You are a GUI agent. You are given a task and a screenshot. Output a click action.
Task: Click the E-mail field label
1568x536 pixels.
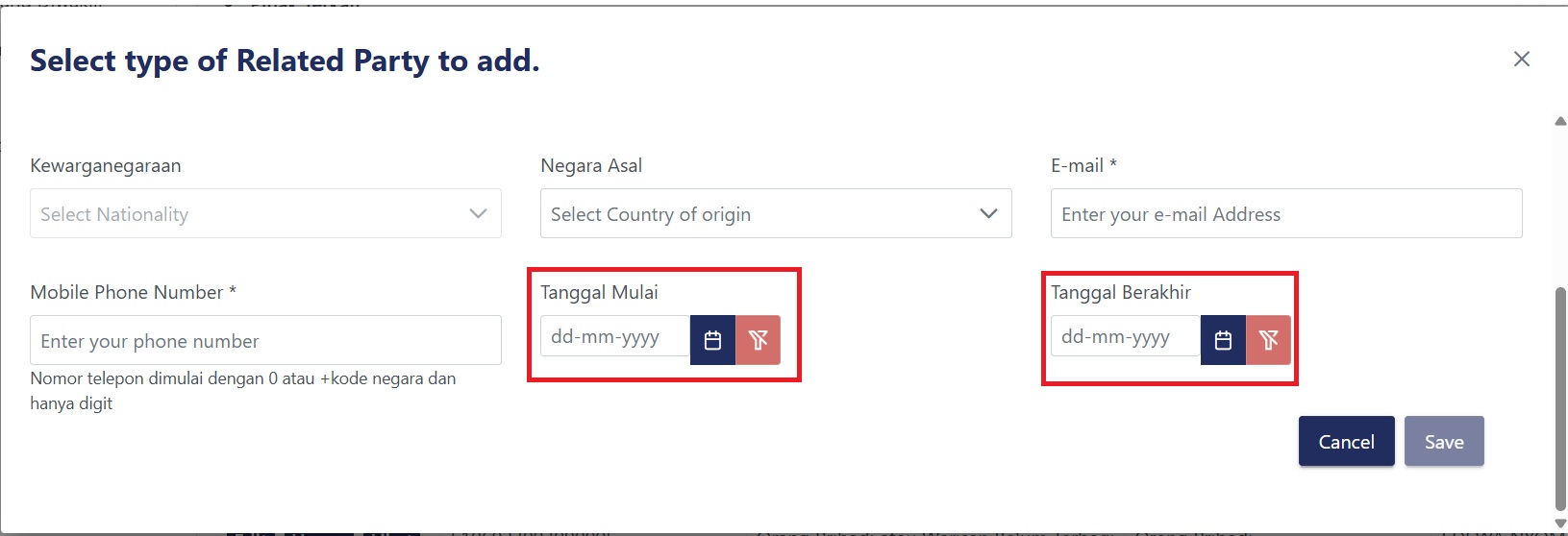1083,165
